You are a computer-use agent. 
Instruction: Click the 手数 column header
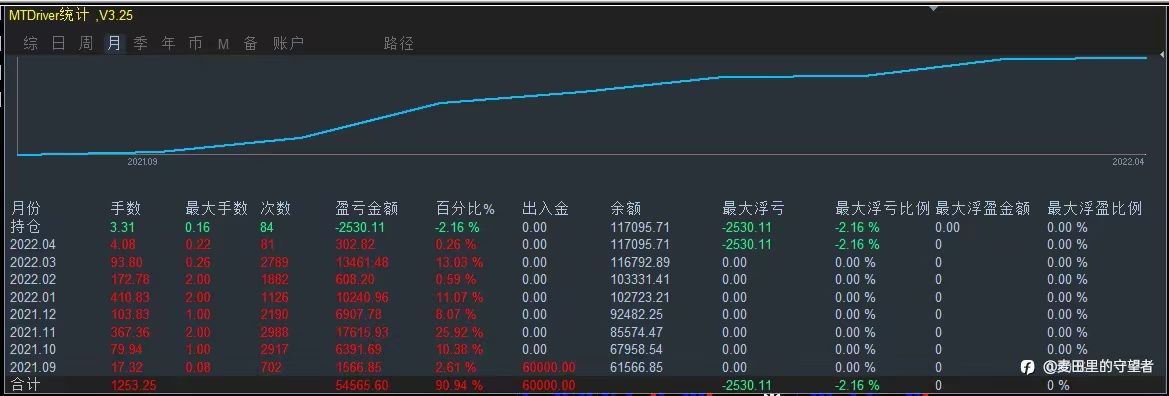[125, 209]
